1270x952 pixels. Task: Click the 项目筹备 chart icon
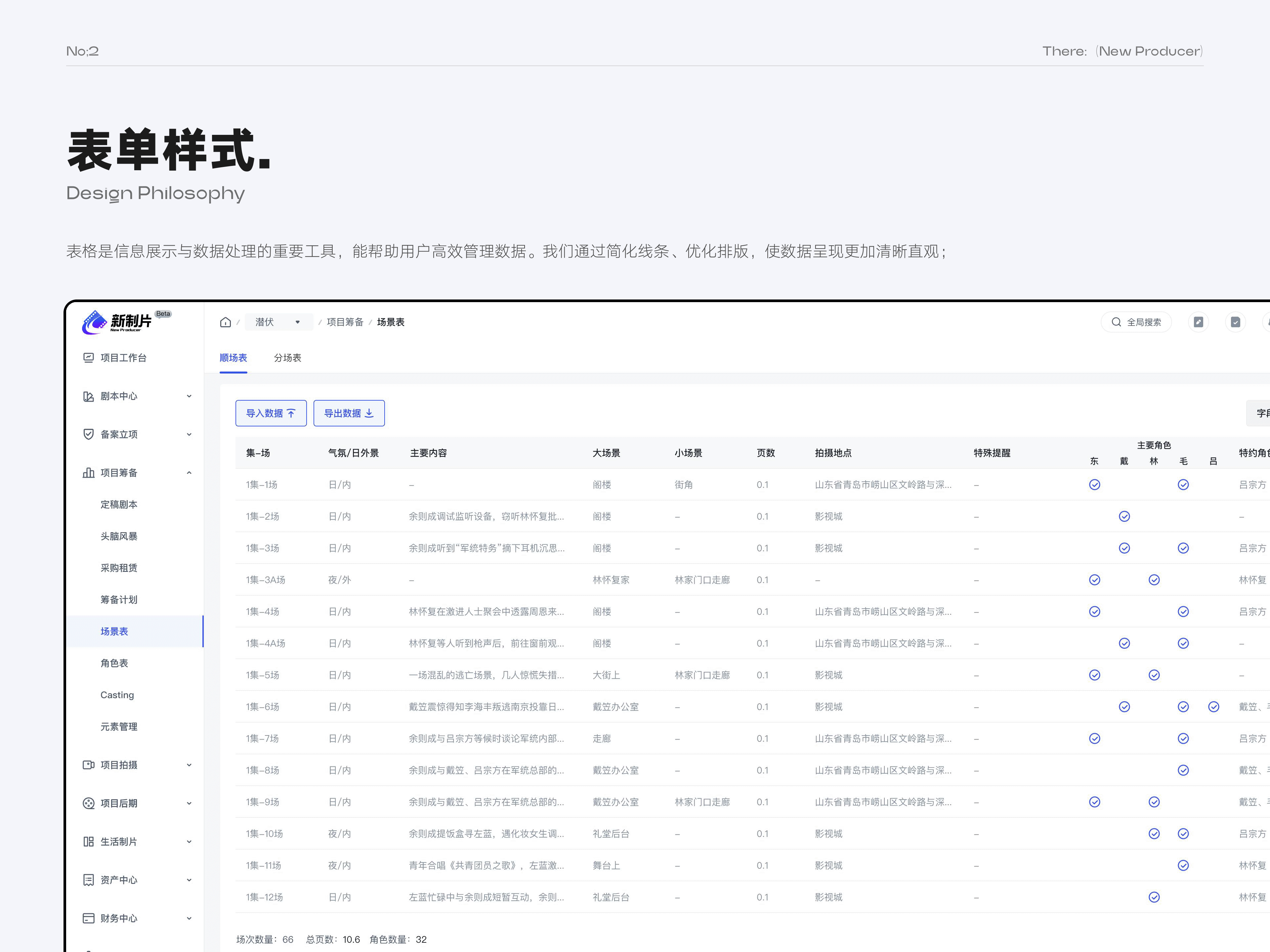click(88, 473)
